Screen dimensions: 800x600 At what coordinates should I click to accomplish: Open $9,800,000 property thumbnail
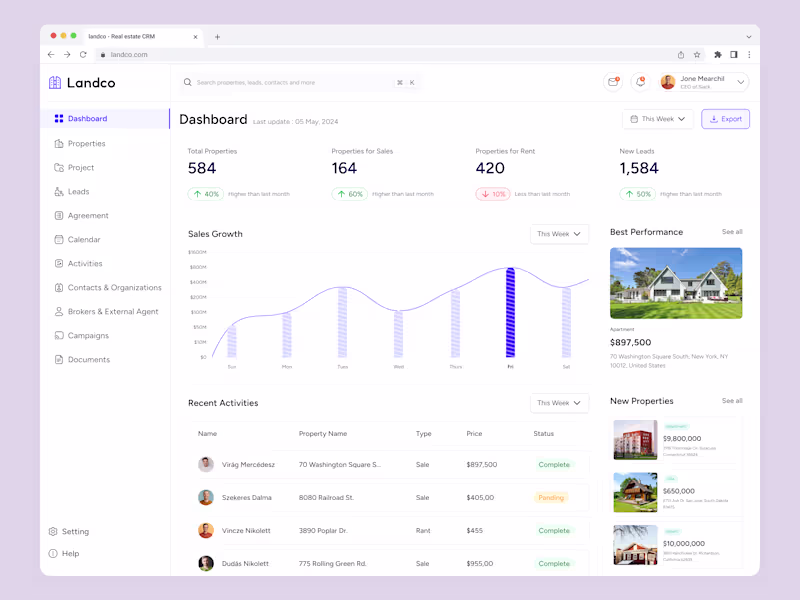635,440
